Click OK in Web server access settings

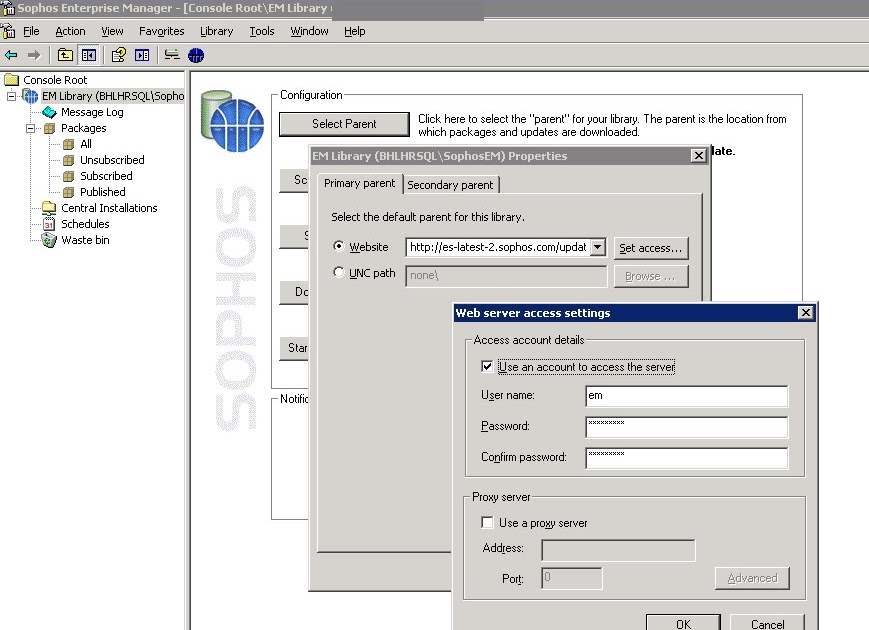click(683, 623)
